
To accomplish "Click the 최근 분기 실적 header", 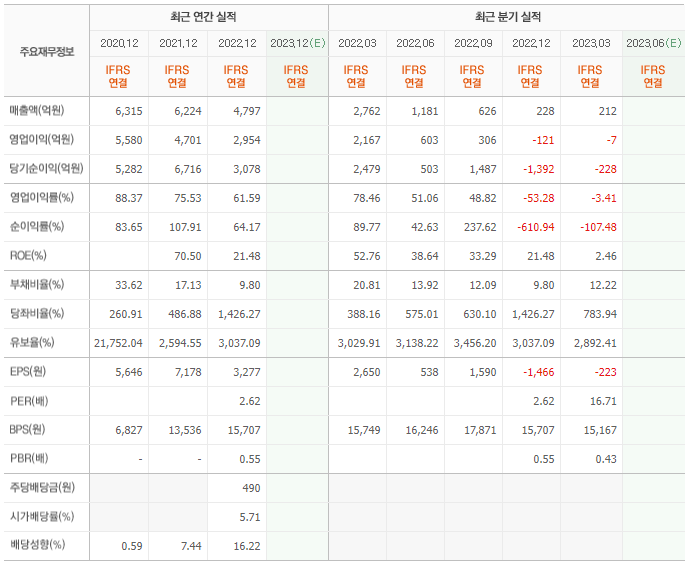I will click(507, 17).
